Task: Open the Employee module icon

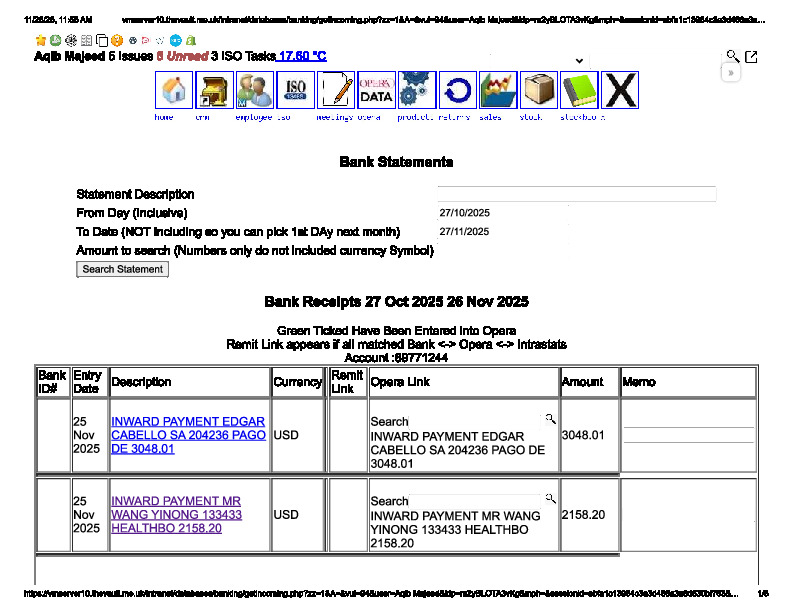Action: pyautogui.click(x=255, y=90)
